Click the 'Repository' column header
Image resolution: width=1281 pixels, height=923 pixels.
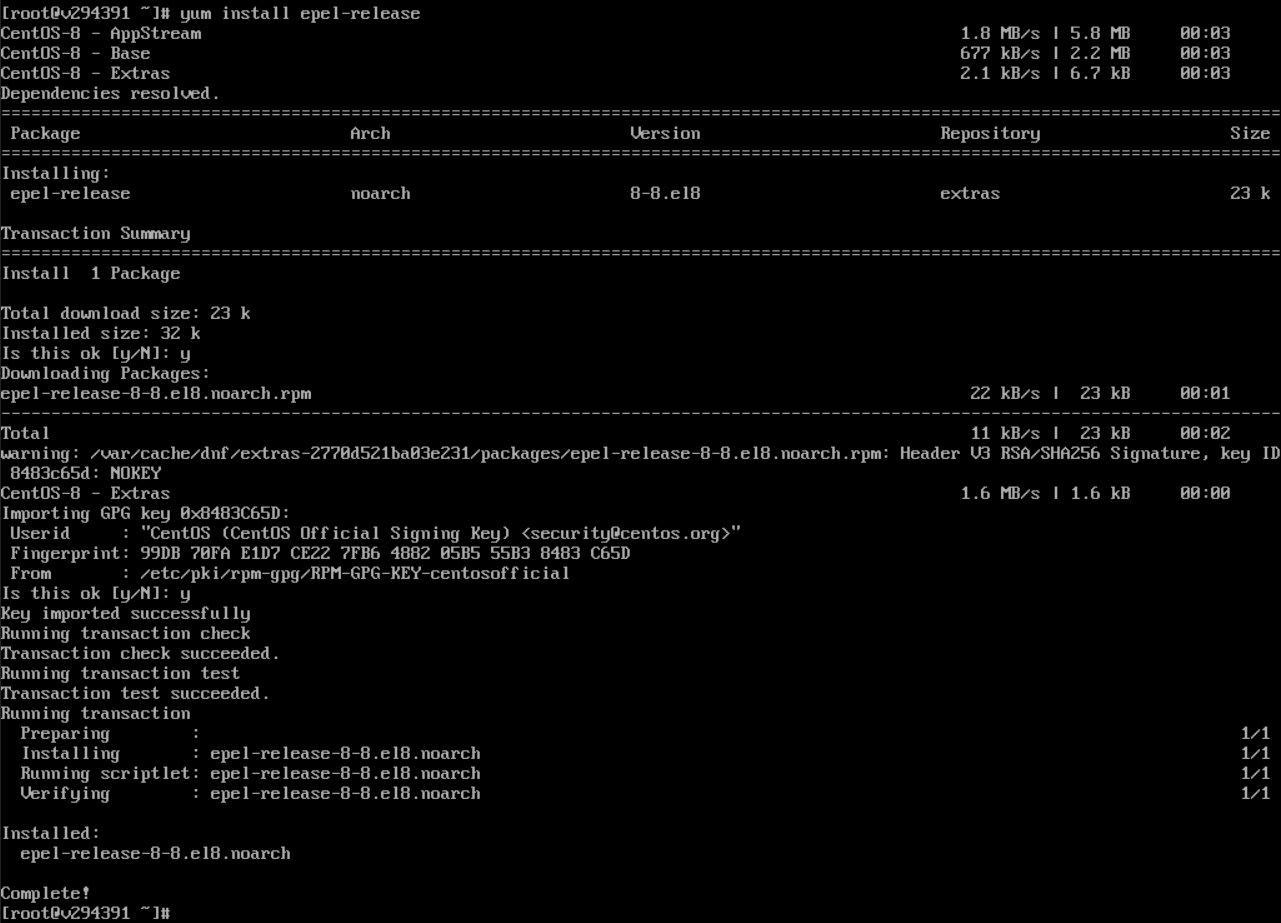tap(990, 133)
